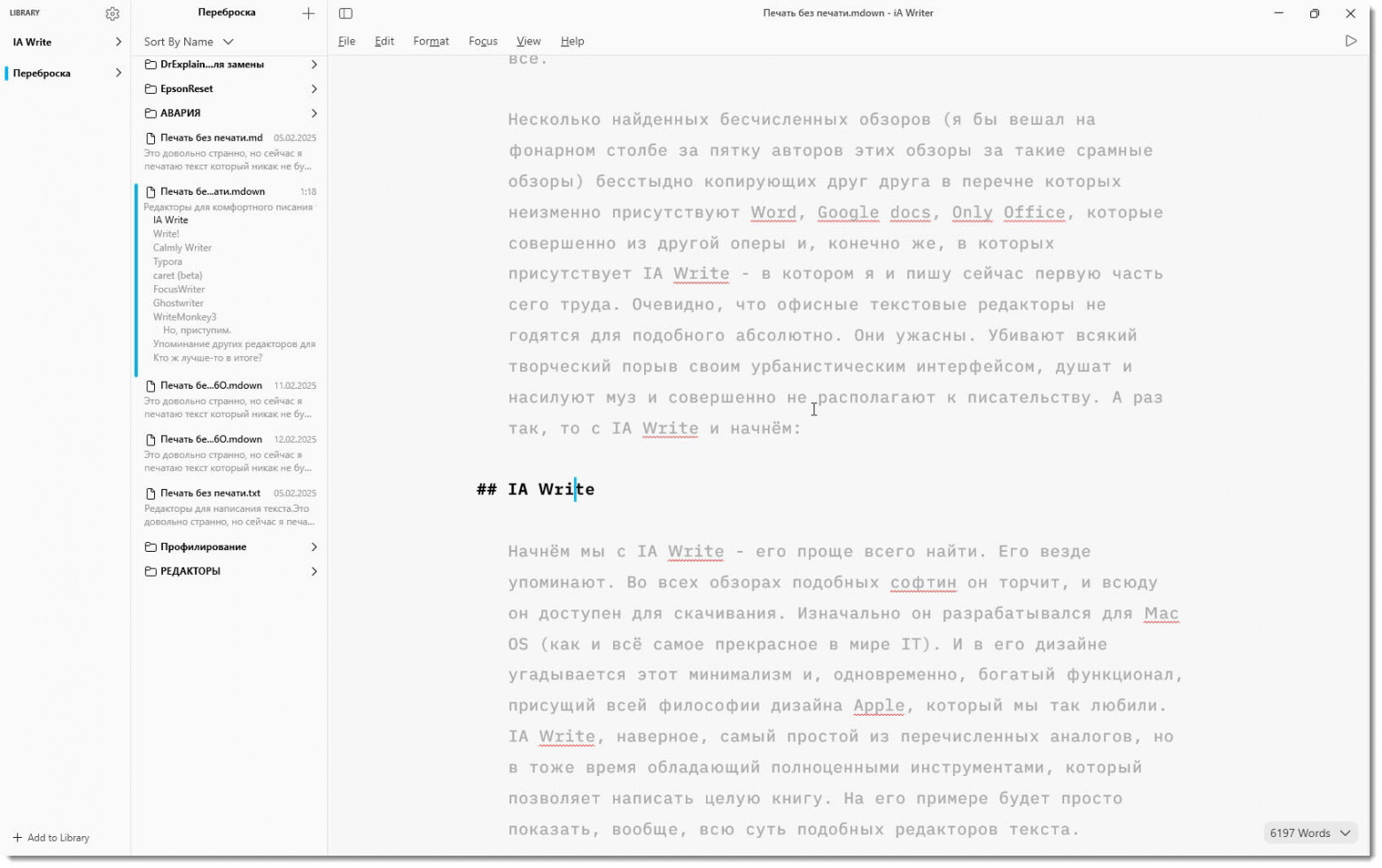
Task: Jump to caret (beta) outline heading
Action: 177,275
